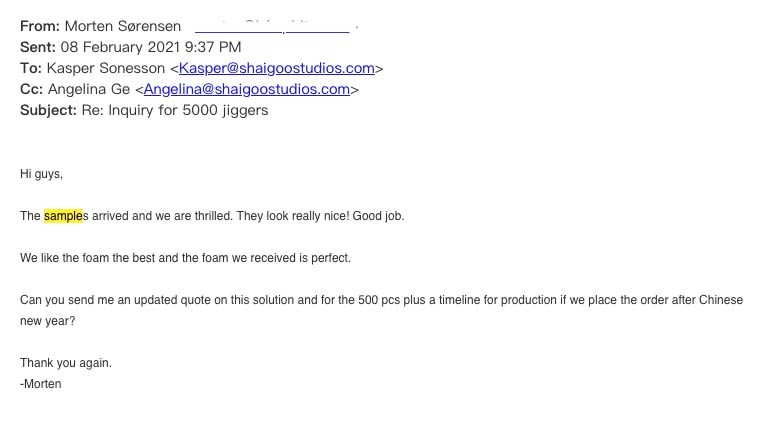The width and height of the screenshot is (784, 444).
Task: Click the sender name Morten Sørensen
Action: tap(123, 26)
